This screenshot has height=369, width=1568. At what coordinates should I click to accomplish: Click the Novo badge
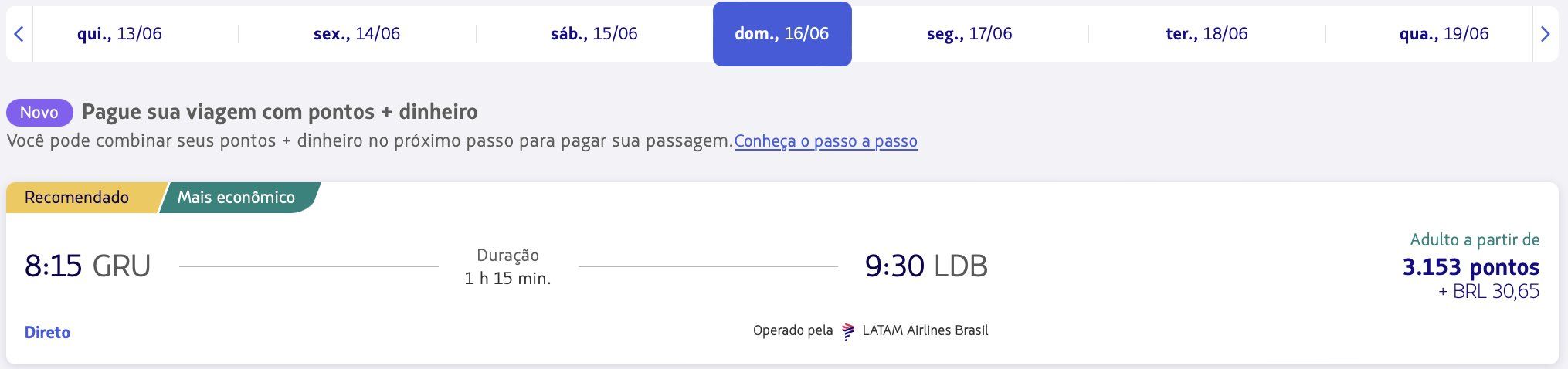point(39,113)
